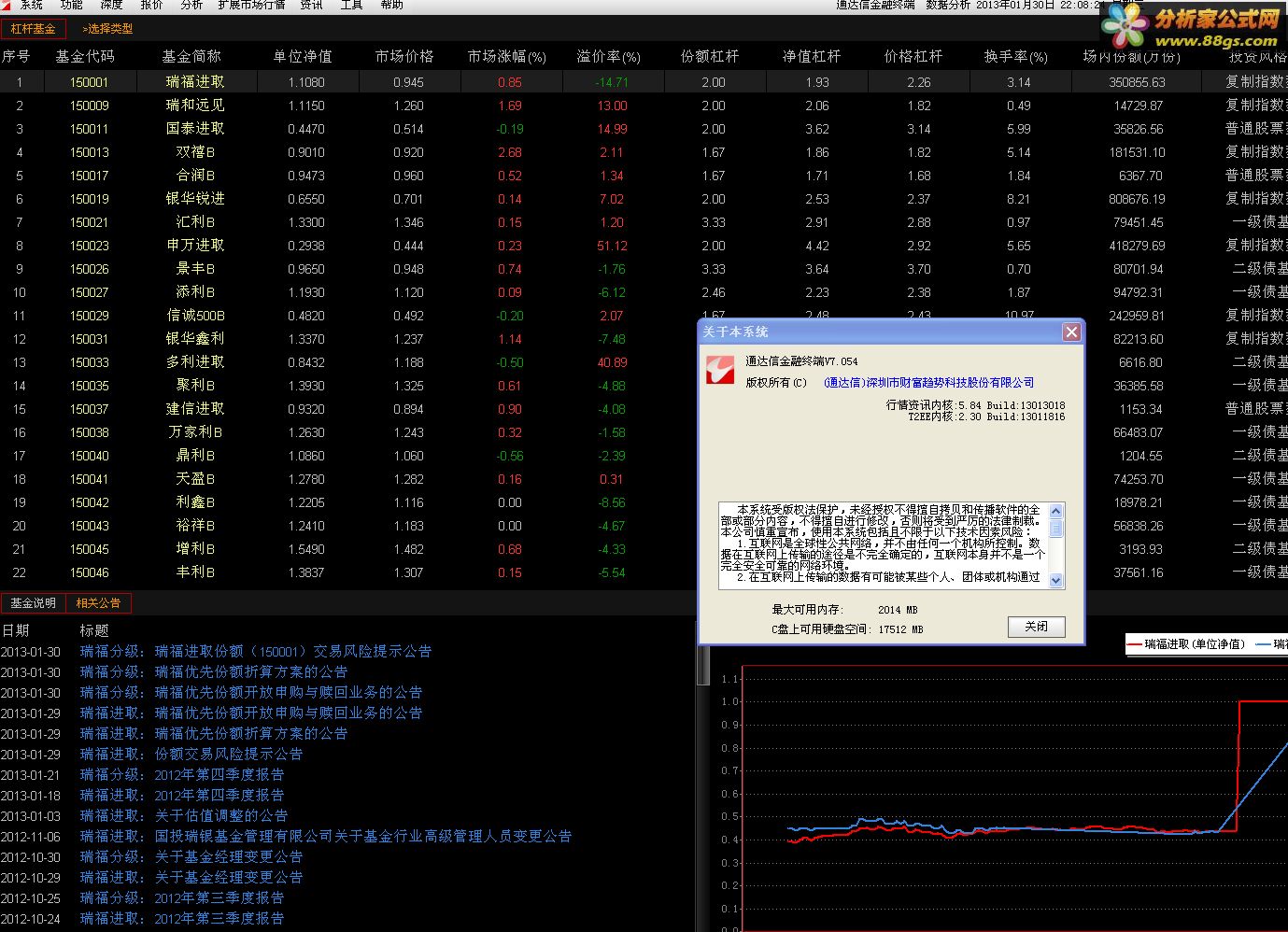Image resolution: width=1288 pixels, height=932 pixels.
Task: Select fund code 150026
Action: [90, 269]
